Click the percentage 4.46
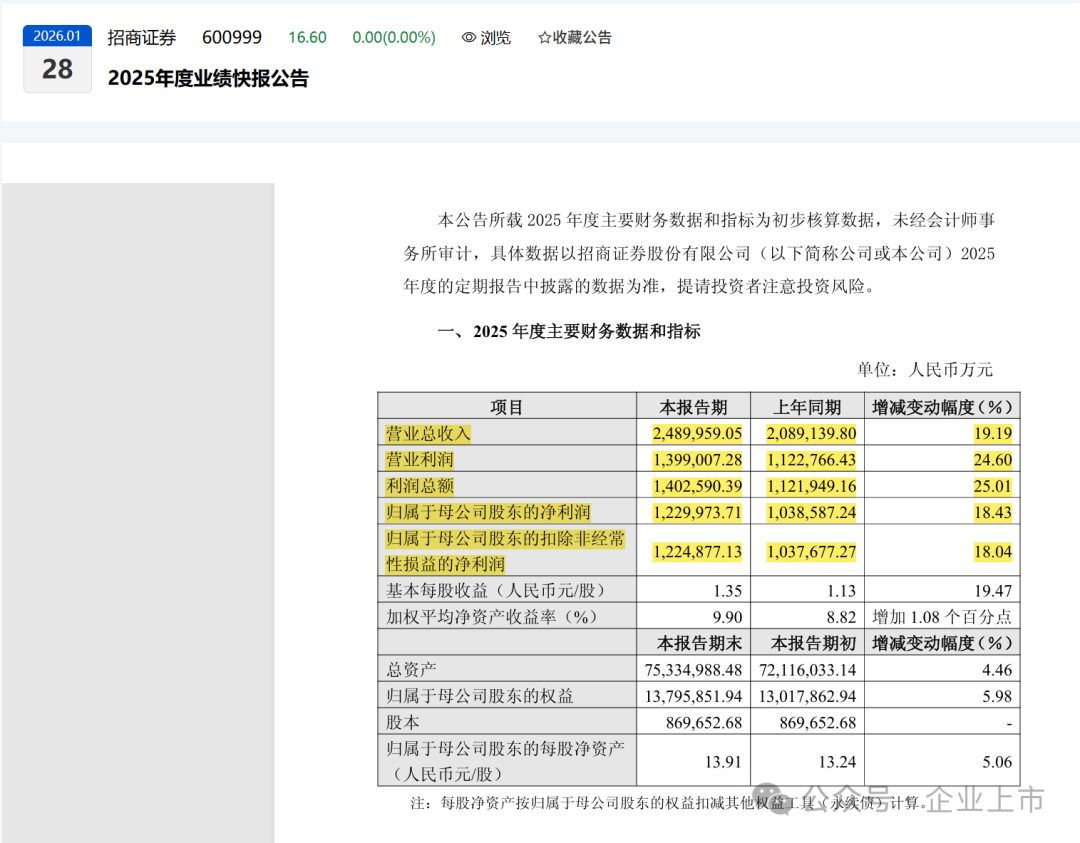This screenshot has height=843, width=1080. click(x=997, y=669)
